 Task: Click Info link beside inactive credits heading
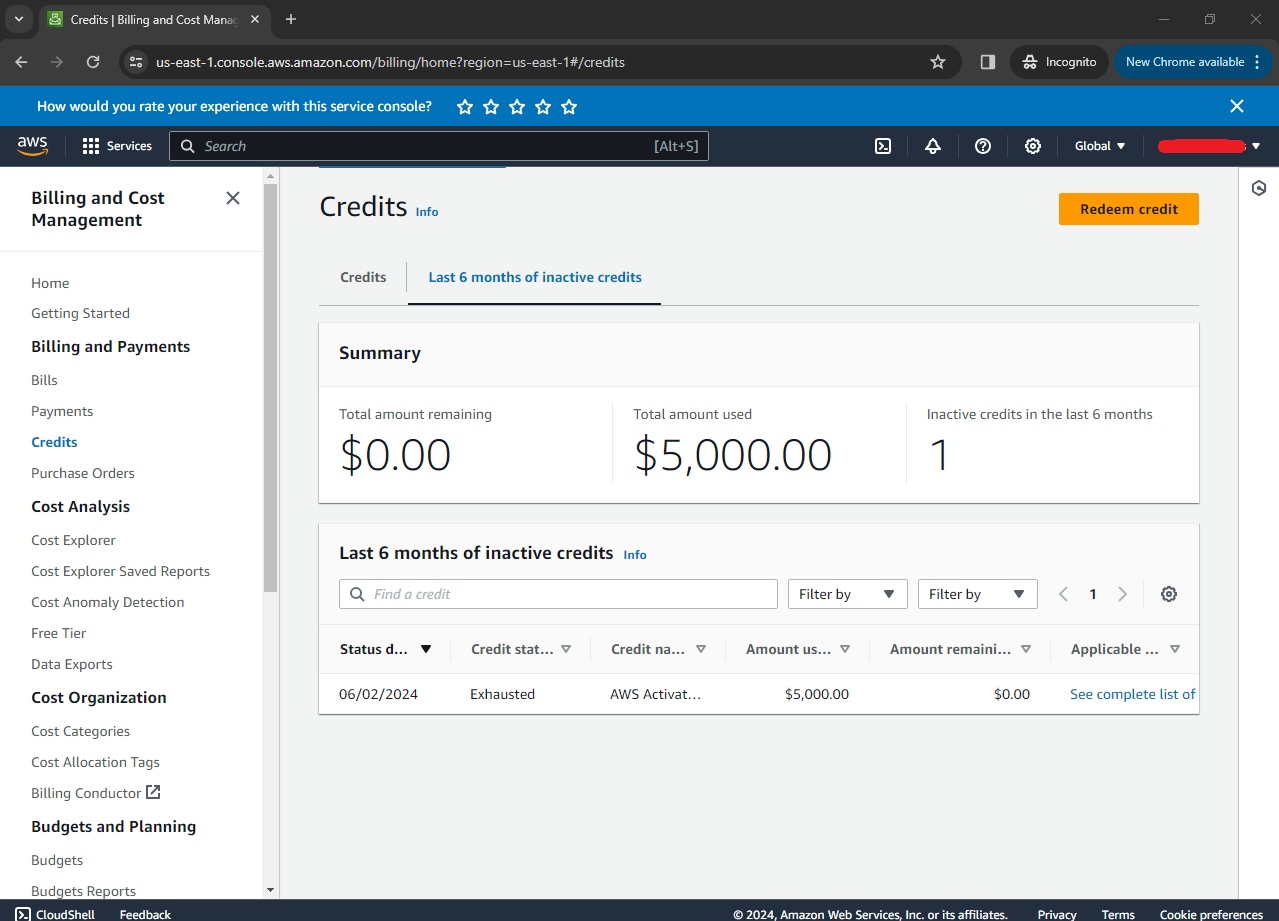(635, 554)
